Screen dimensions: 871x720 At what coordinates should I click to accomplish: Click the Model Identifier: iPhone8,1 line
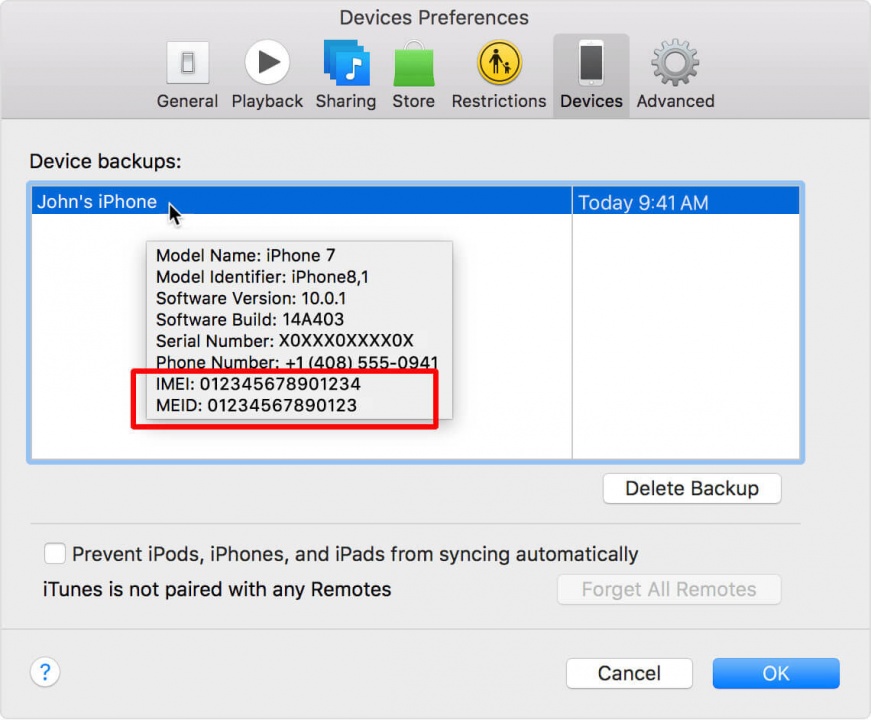[262, 277]
